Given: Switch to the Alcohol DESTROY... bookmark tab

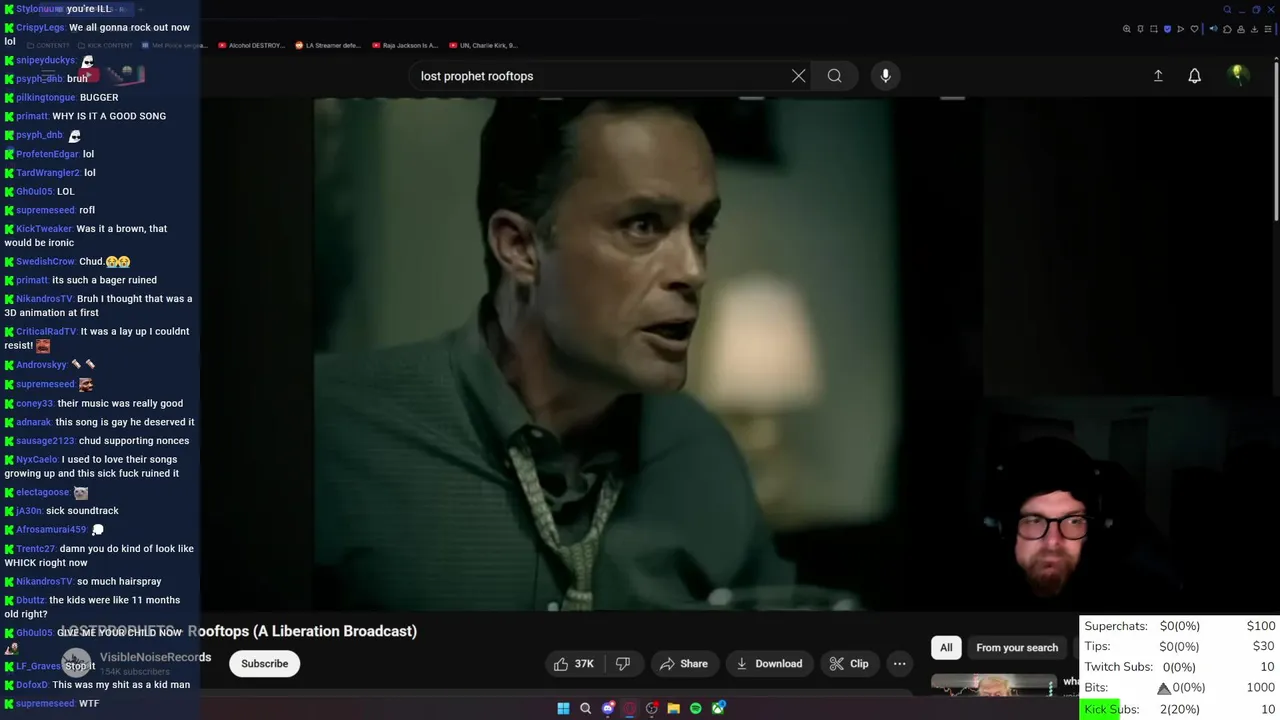Looking at the screenshot, I should coord(252,45).
